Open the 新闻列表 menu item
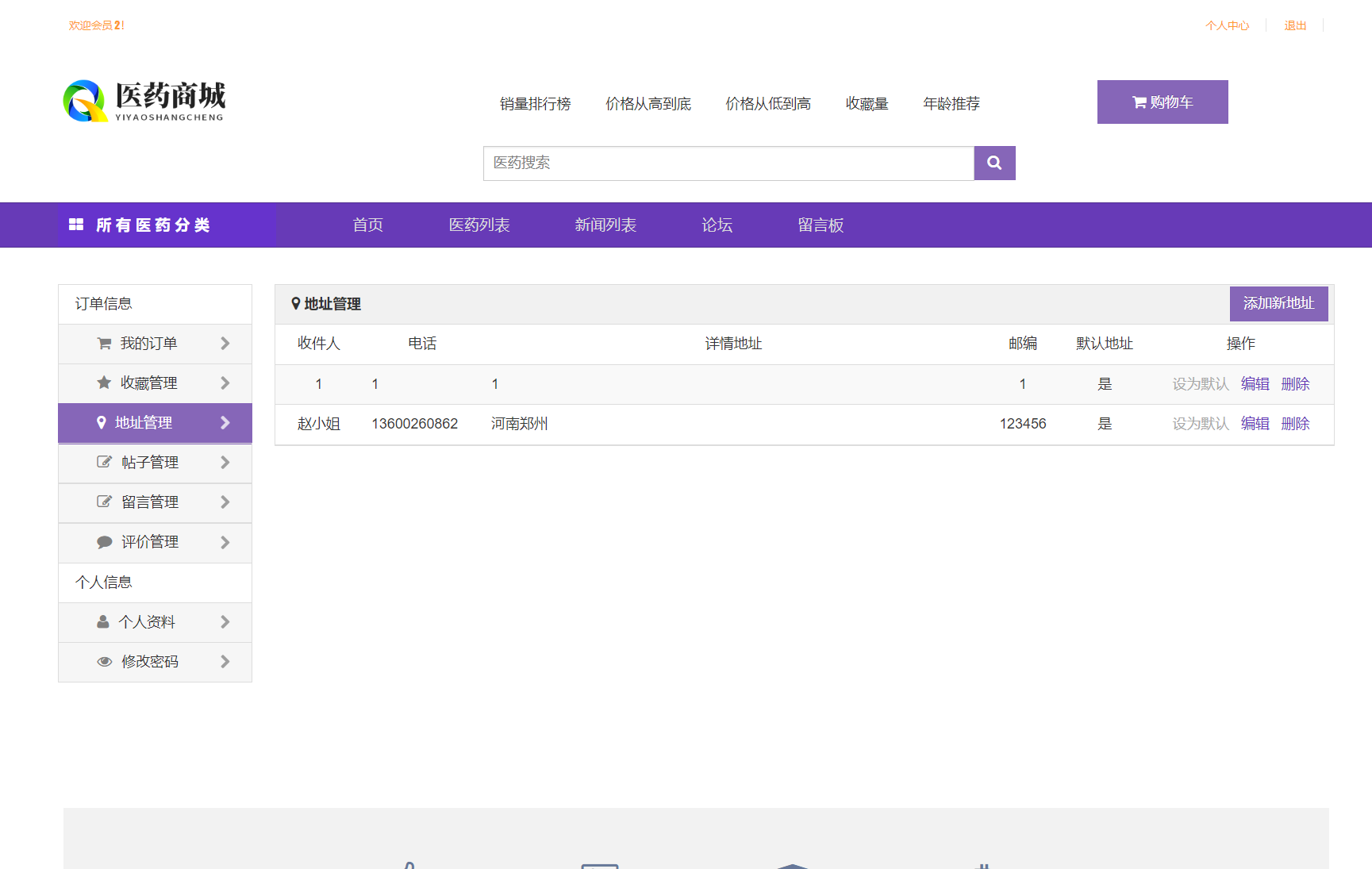Screen dimensions: 1372x869 606,225
